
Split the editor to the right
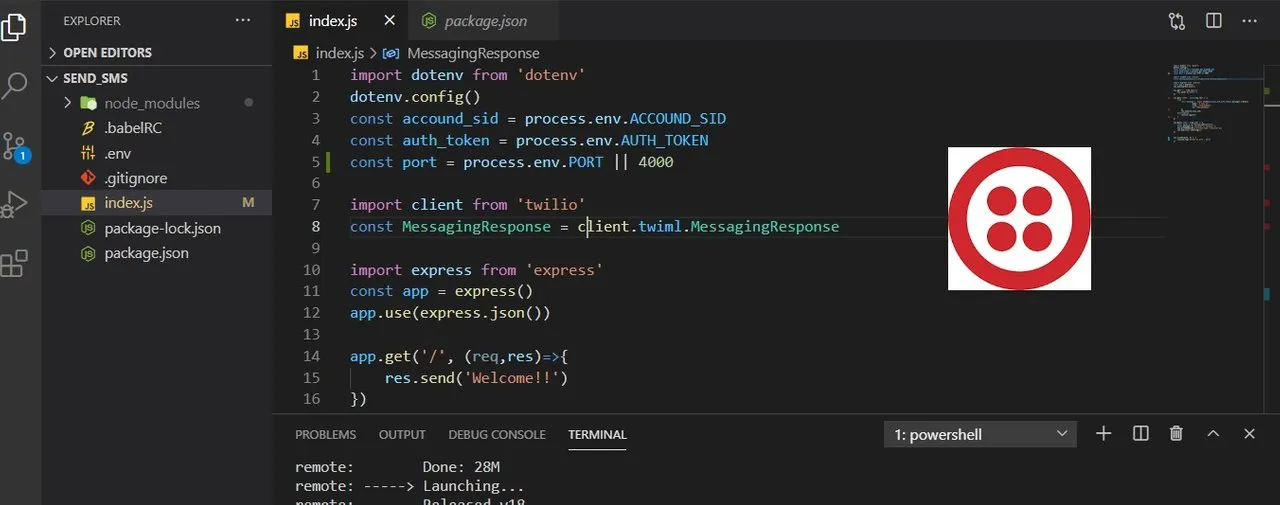tap(1213, 20)
